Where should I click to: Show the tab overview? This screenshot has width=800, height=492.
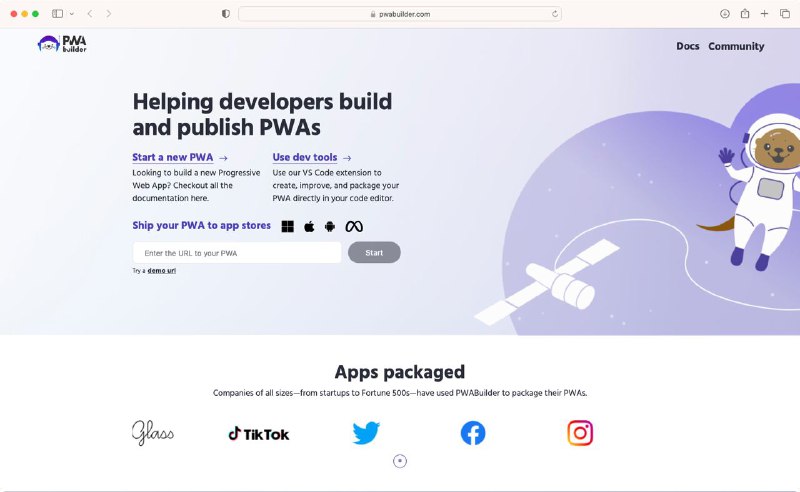785,14
